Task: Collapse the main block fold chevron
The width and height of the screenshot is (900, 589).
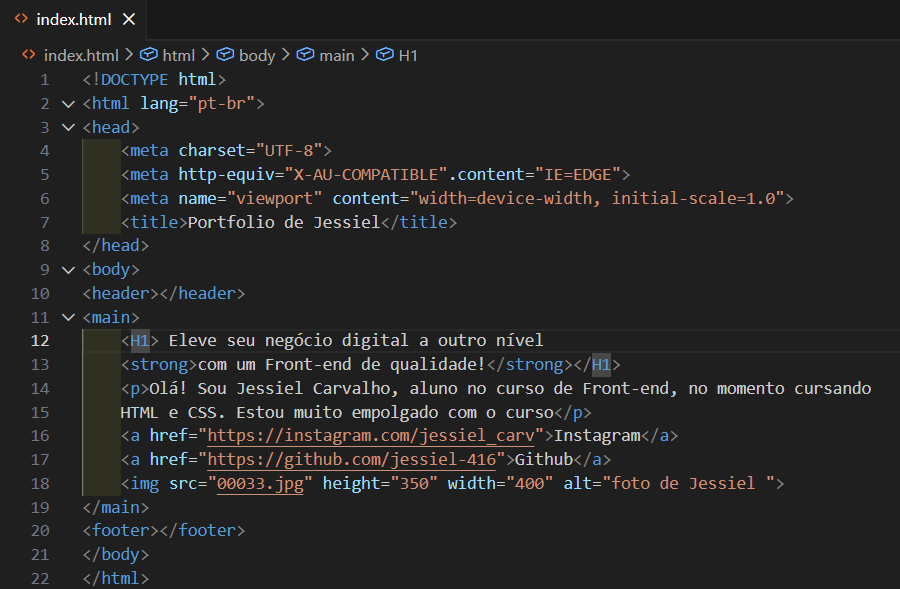Action: click(68, 317)
